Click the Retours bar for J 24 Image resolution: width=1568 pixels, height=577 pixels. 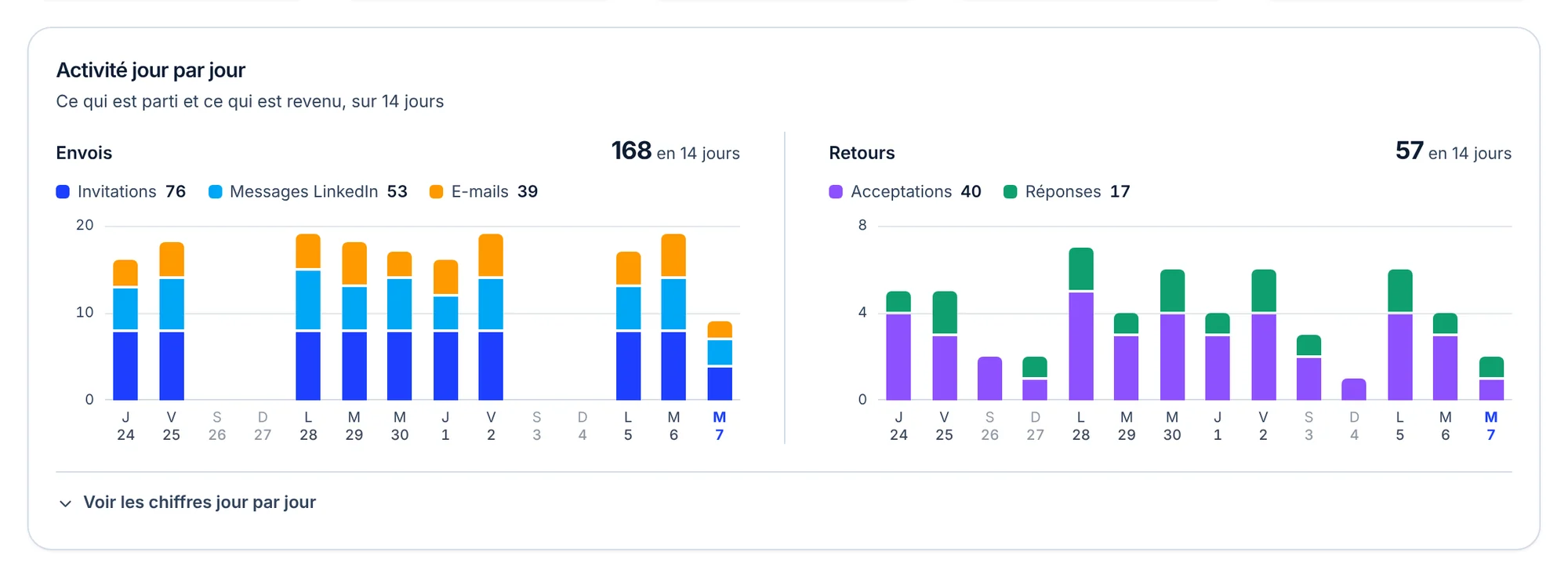(898, 346)
